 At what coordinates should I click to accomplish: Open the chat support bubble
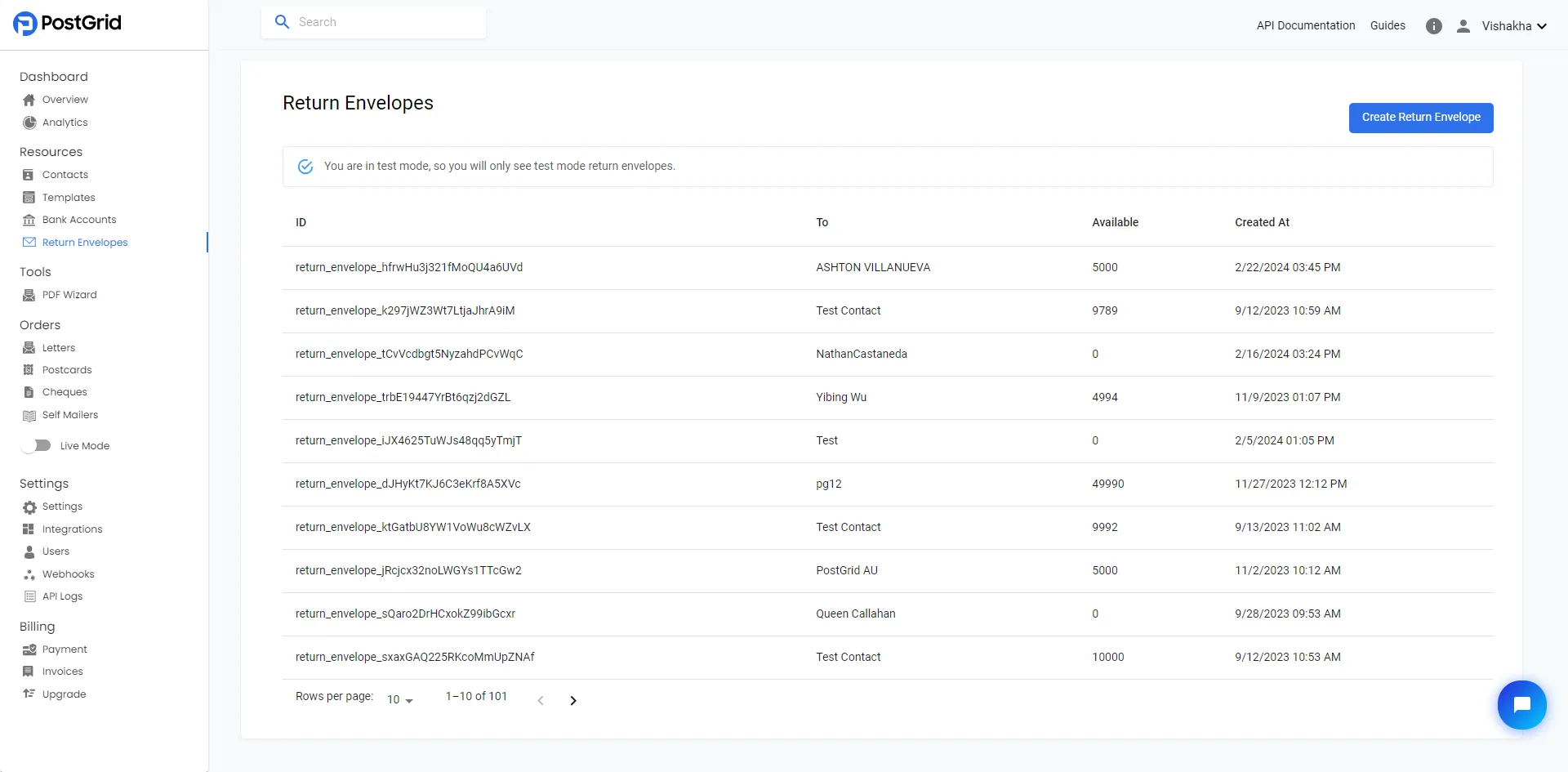coord(1522,704)
